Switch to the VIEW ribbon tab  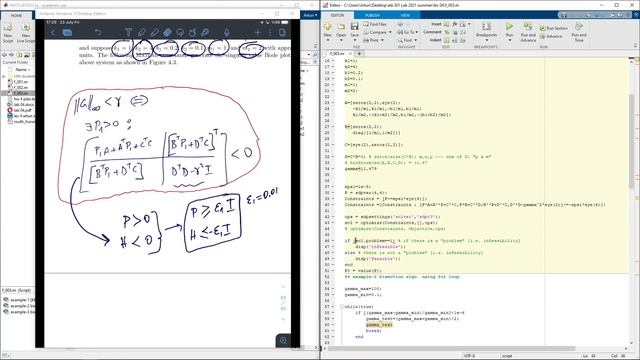pyautogui.click(x=404, y=15)
